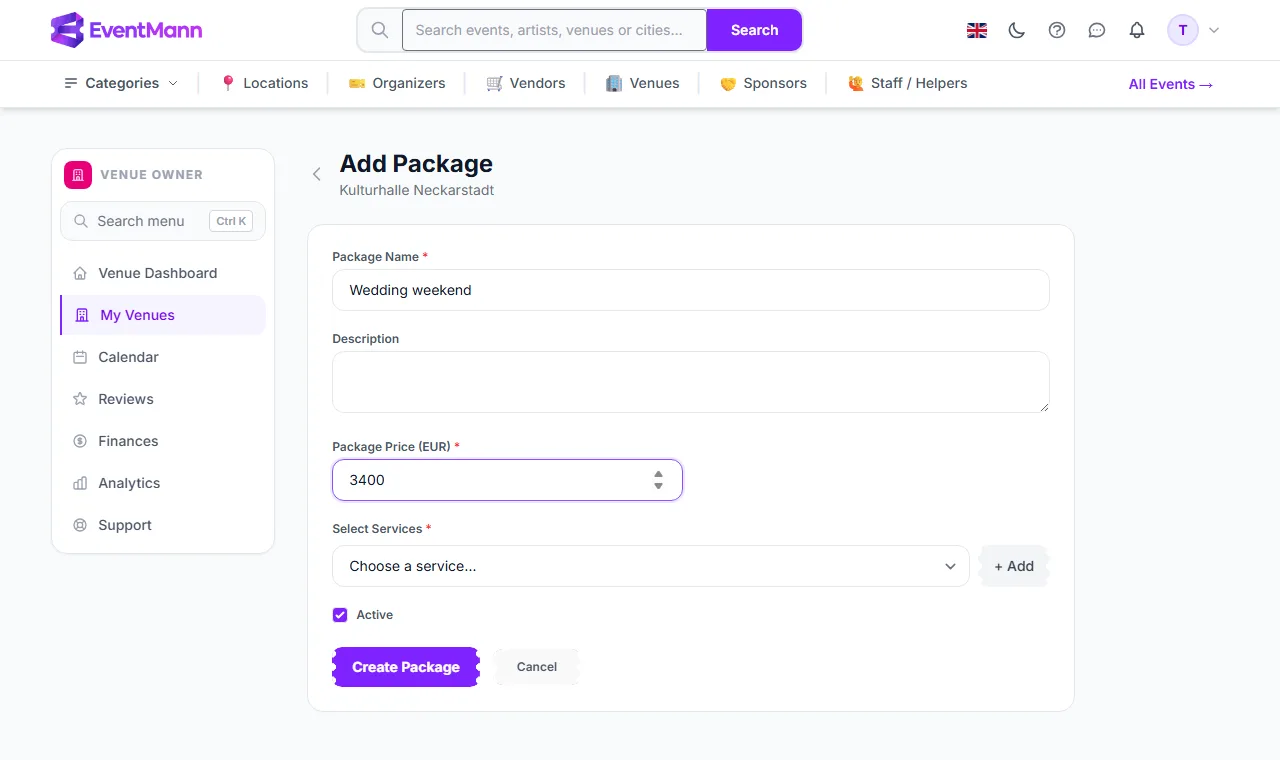Click the Venue Owner pink badge icon
Image resolution: width=1280 pixels, height=760 pixels.
tap(78, 174)
